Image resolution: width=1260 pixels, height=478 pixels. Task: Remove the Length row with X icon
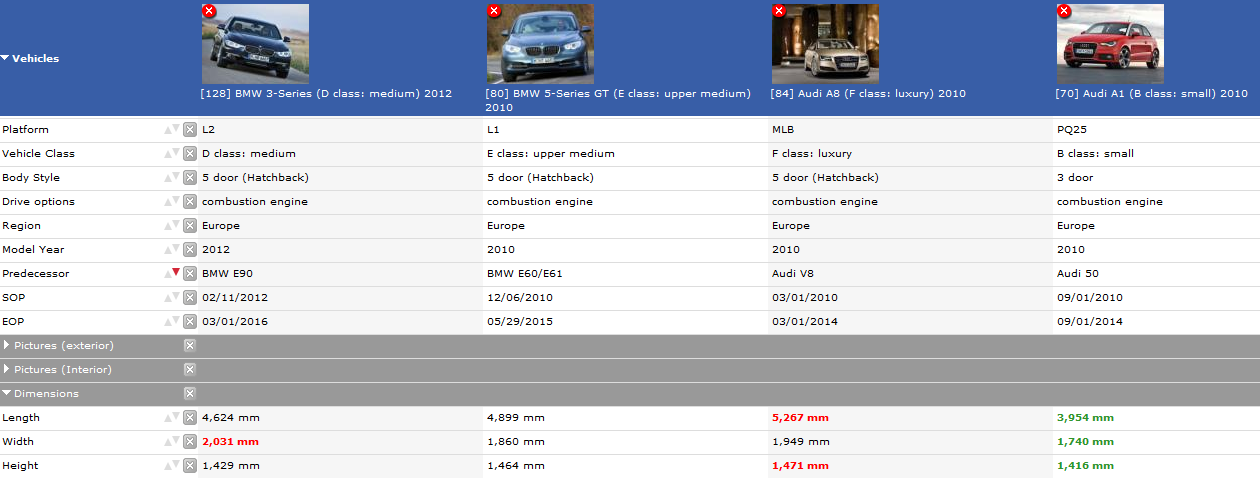189,417
